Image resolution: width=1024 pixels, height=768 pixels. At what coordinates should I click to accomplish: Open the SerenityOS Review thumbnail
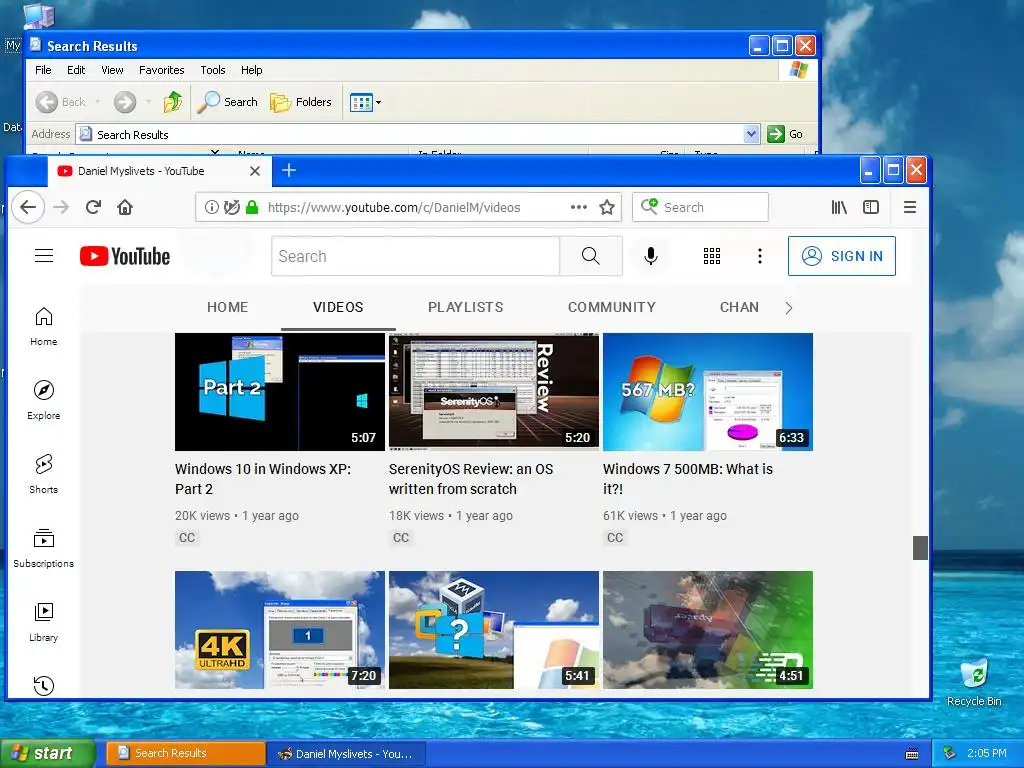pyautogui.click(x=494, y=392)
